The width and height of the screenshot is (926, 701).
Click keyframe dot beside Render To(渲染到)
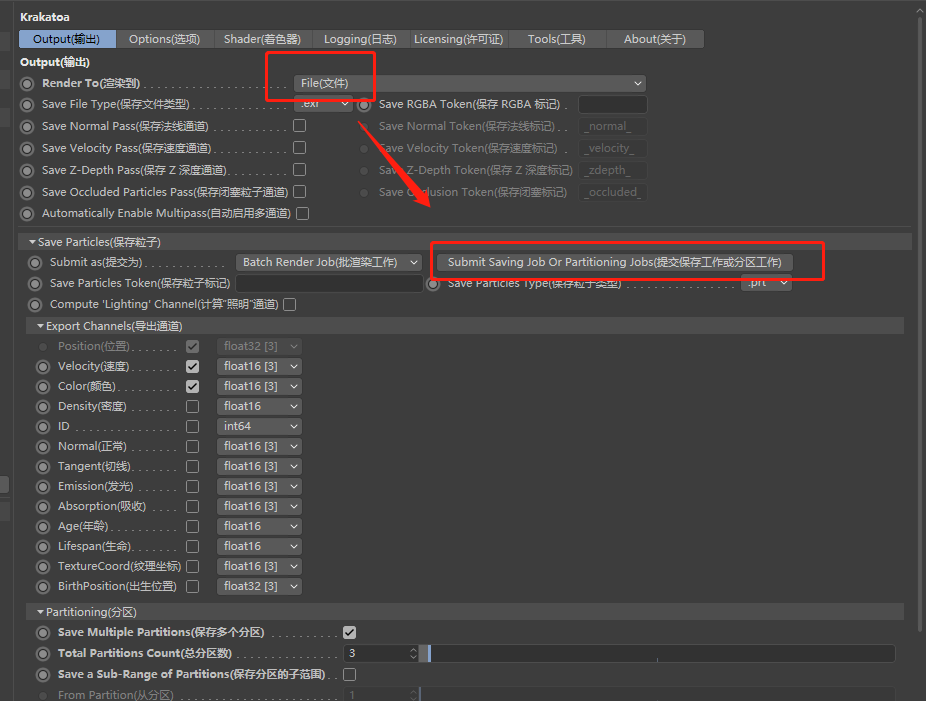coord(27,84)
